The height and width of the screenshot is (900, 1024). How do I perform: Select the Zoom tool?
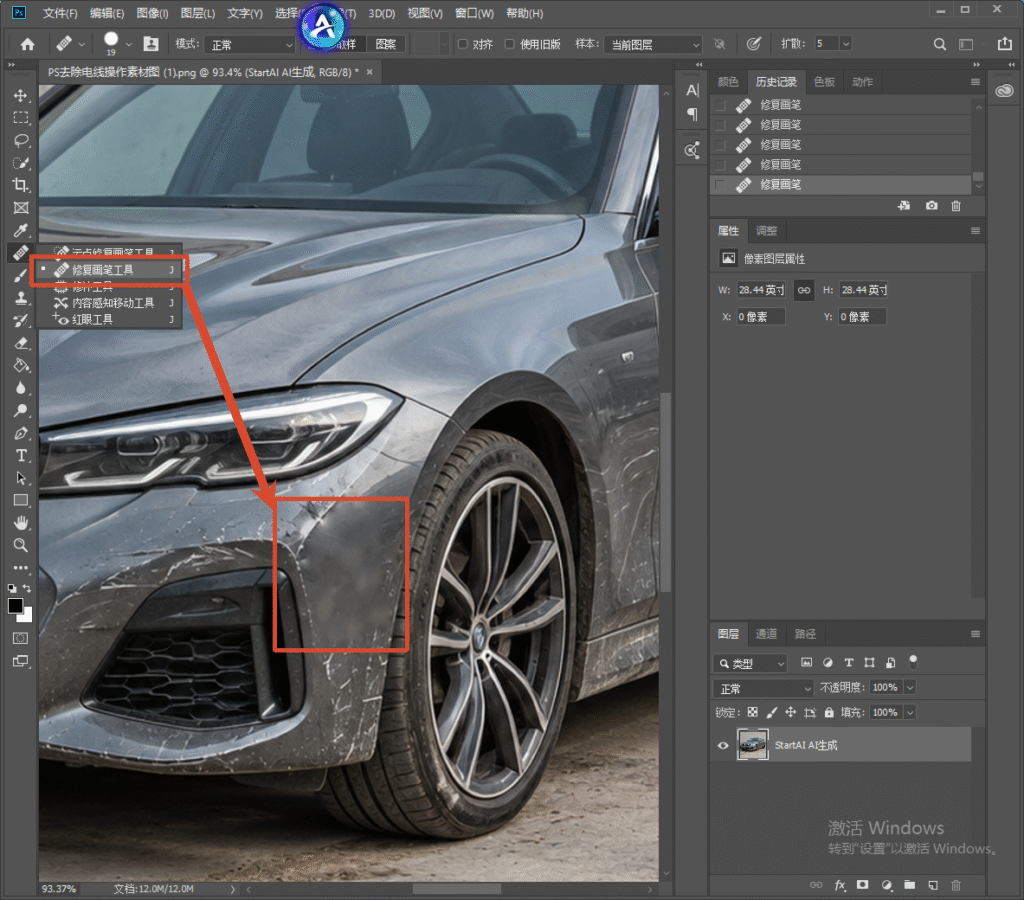pyautogui.click(x=21, y=545)
